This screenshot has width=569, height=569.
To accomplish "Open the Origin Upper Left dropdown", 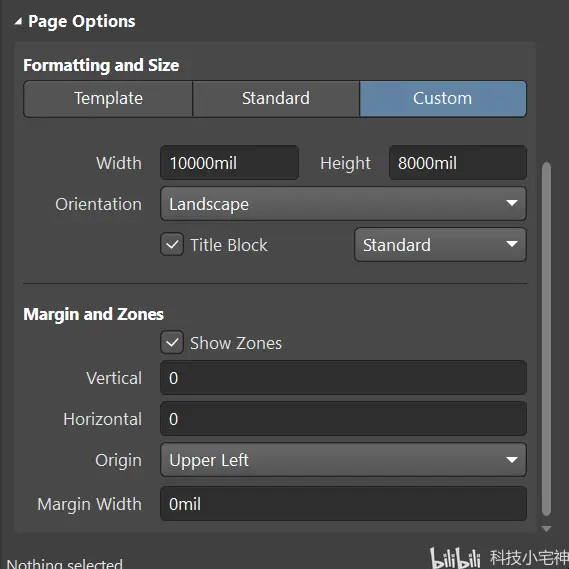I will point(343,459).
